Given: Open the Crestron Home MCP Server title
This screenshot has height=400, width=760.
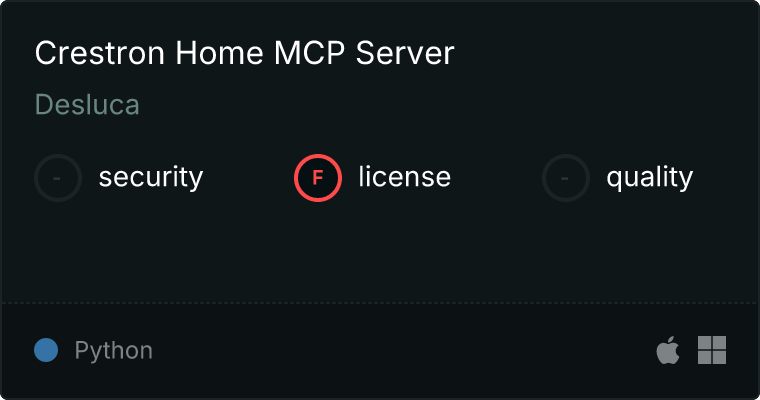Looking at the screenshot, I should pos(244,53).
